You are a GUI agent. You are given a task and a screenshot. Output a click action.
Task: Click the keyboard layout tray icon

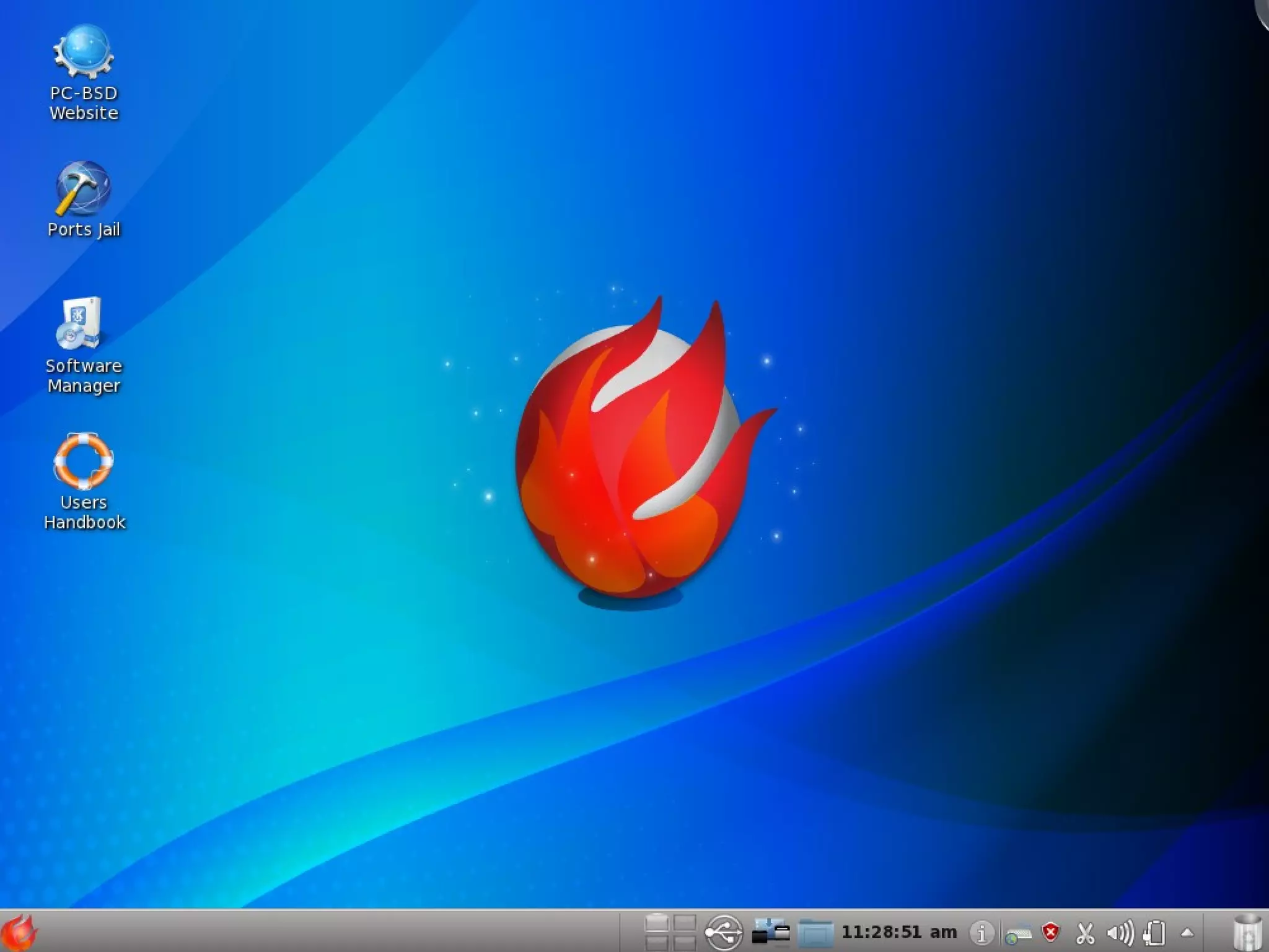1017,933
